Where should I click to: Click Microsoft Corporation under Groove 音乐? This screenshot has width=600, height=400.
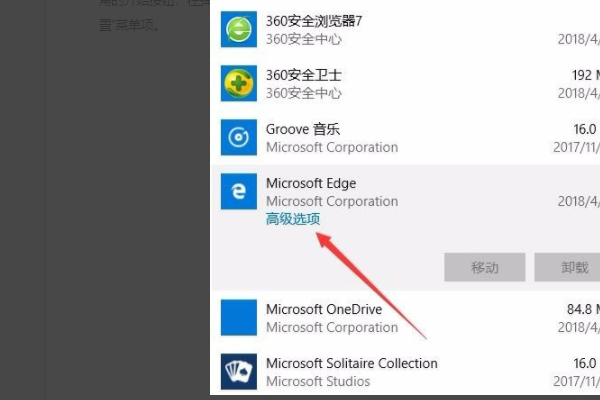(332, 147)
